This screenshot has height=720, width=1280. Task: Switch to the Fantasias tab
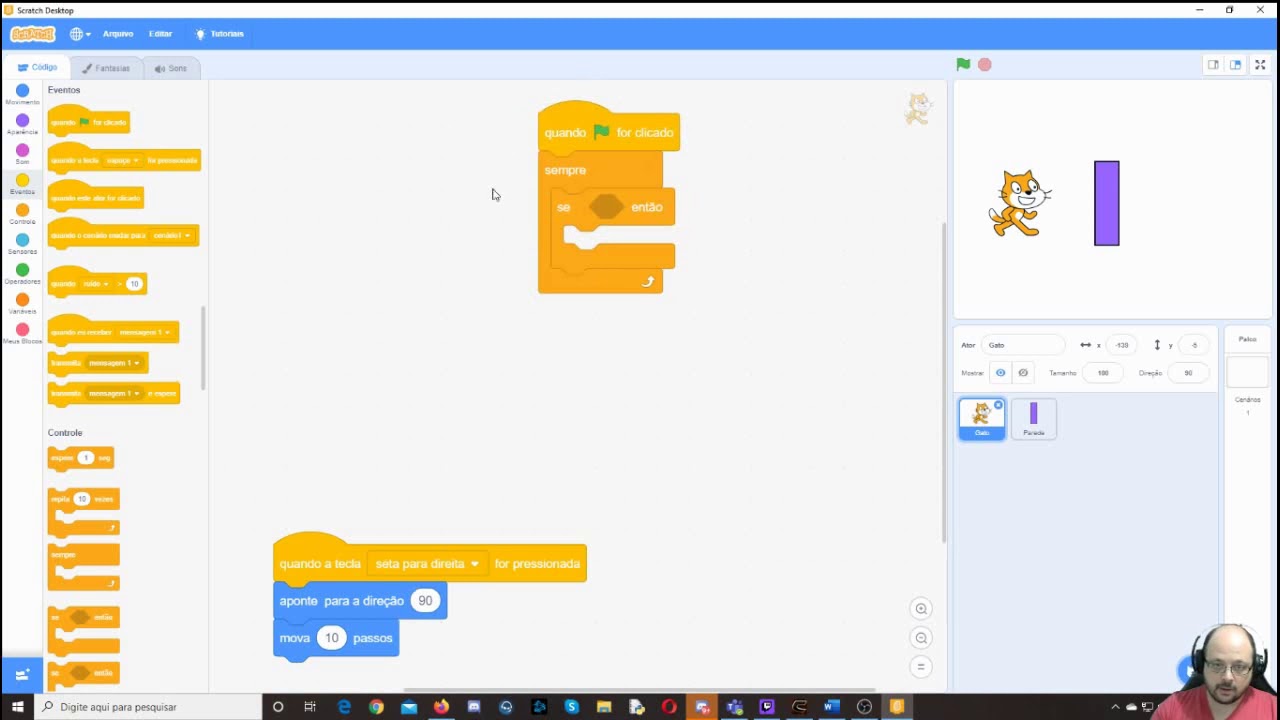coord(106,68)
